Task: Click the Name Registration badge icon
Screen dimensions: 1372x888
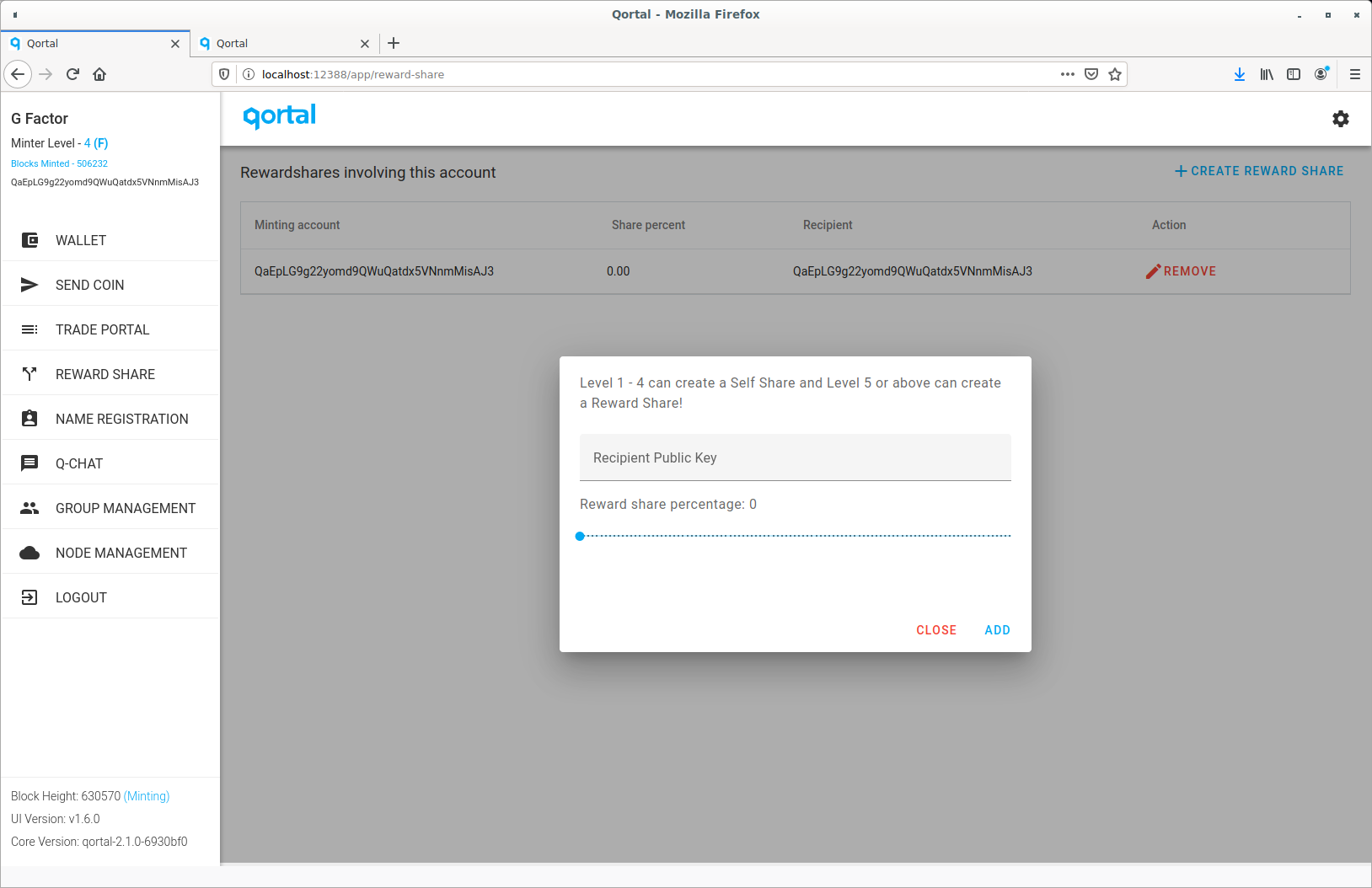Action: (29, 419)
